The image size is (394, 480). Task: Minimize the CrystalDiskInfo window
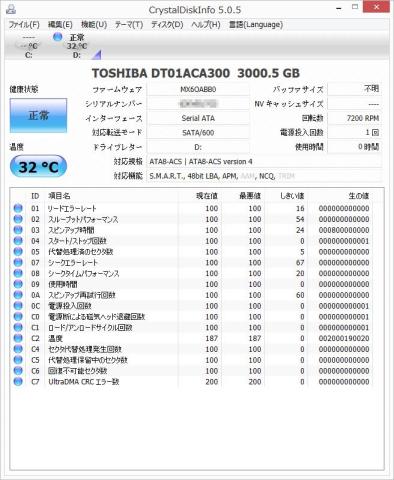(x=339, y=8)
